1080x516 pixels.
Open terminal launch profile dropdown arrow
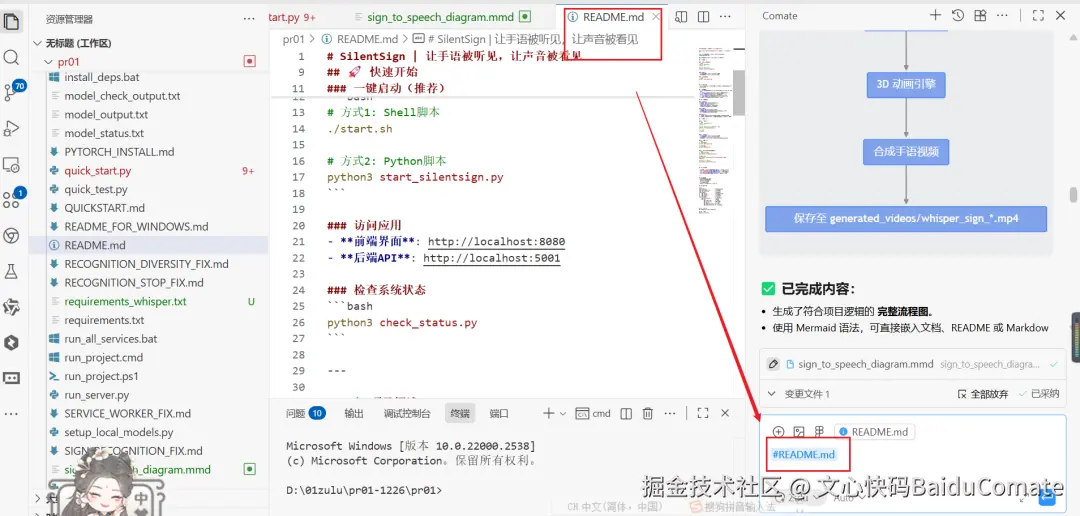563,413
